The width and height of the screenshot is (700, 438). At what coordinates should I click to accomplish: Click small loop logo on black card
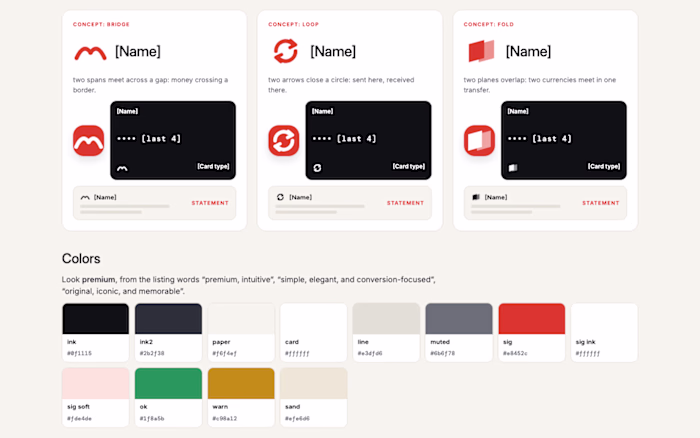317,168
